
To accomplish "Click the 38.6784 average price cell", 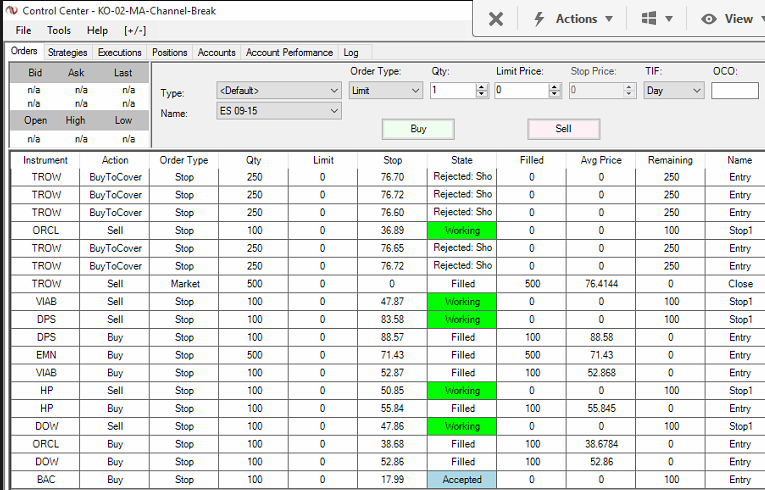I will [x=601, y=444].
